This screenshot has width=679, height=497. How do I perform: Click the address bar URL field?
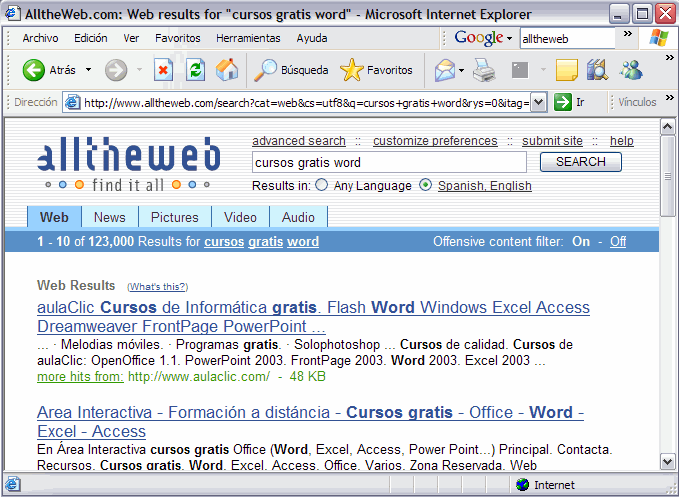(x=306, y=103)
